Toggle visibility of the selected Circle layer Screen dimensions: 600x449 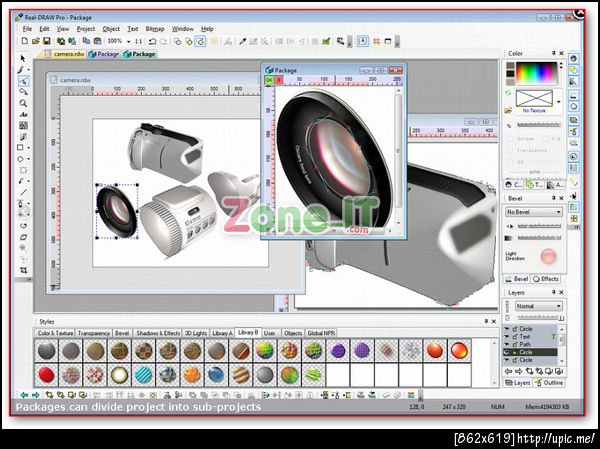[507, 352]
